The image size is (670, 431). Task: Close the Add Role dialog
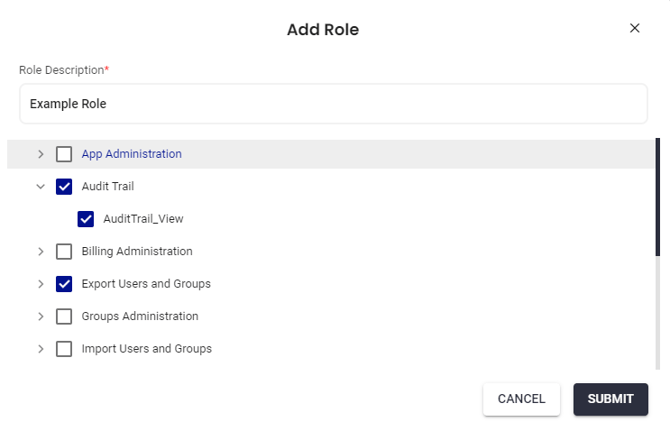(x=634, y=28)
